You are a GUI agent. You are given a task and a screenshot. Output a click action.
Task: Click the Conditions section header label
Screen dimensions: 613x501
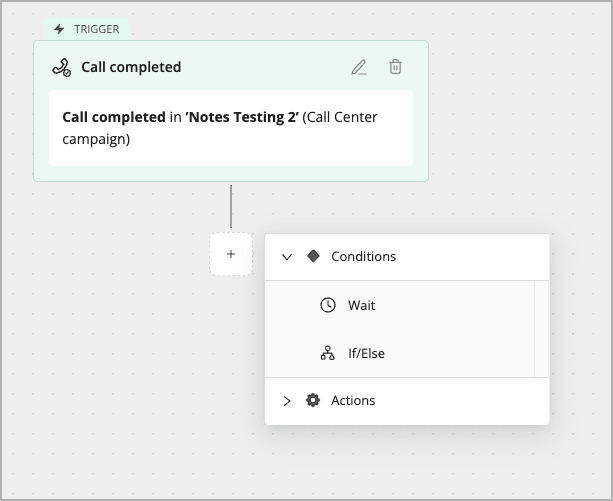pos(364,256)
